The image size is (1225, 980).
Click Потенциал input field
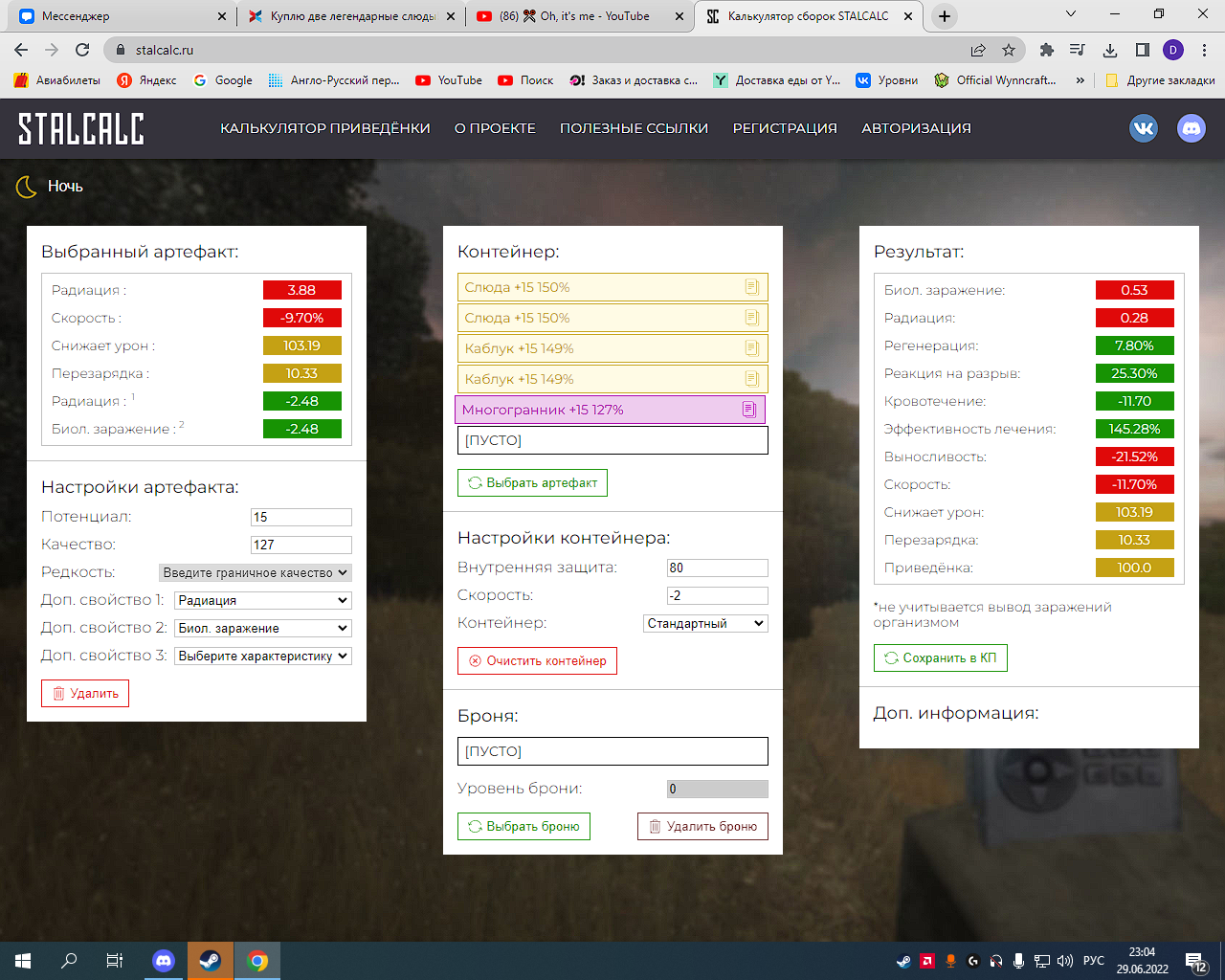pyautogui.click(x=301, y=517)
